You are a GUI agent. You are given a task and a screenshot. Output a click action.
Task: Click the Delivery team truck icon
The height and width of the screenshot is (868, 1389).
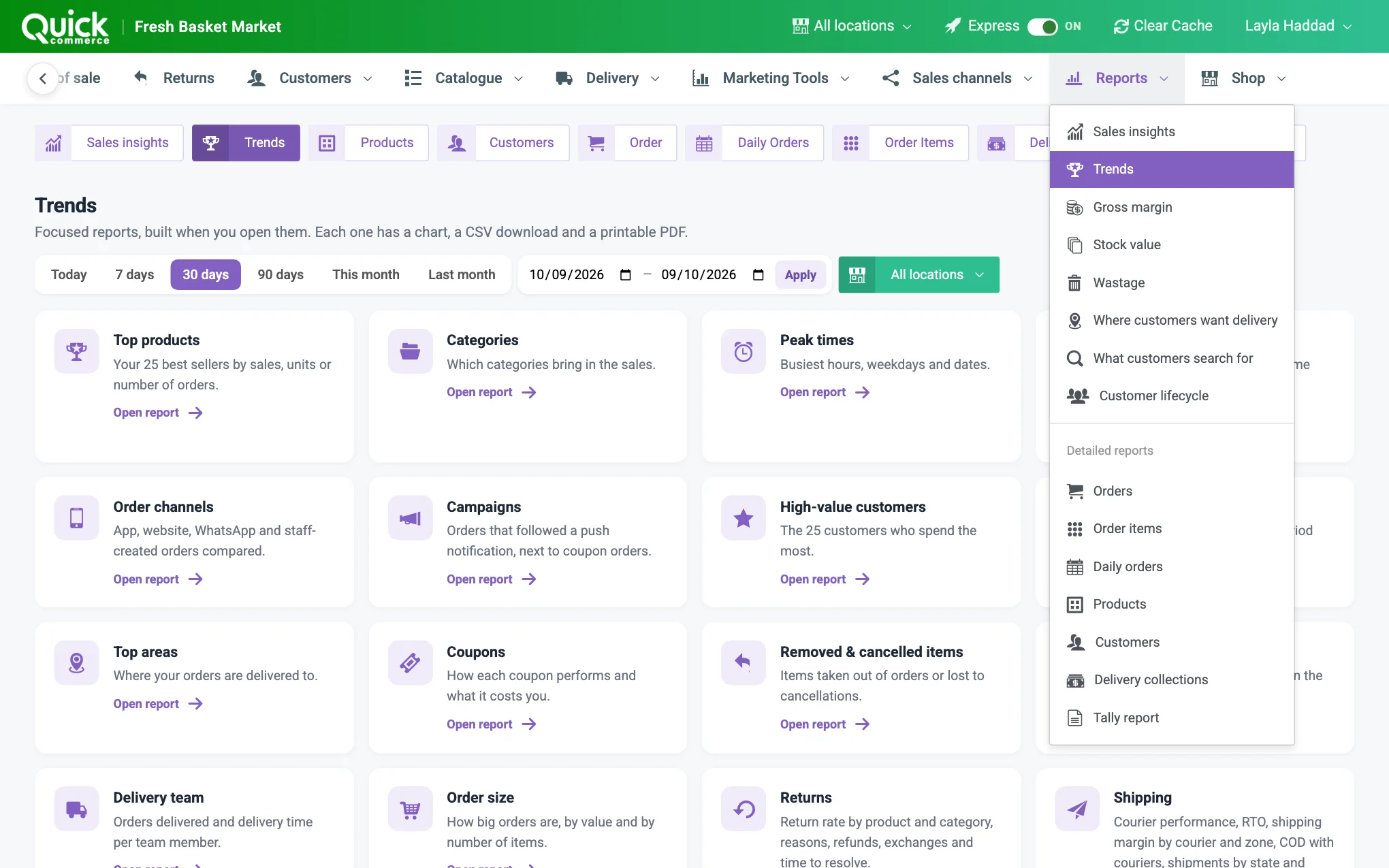click(x=76, y=809)
